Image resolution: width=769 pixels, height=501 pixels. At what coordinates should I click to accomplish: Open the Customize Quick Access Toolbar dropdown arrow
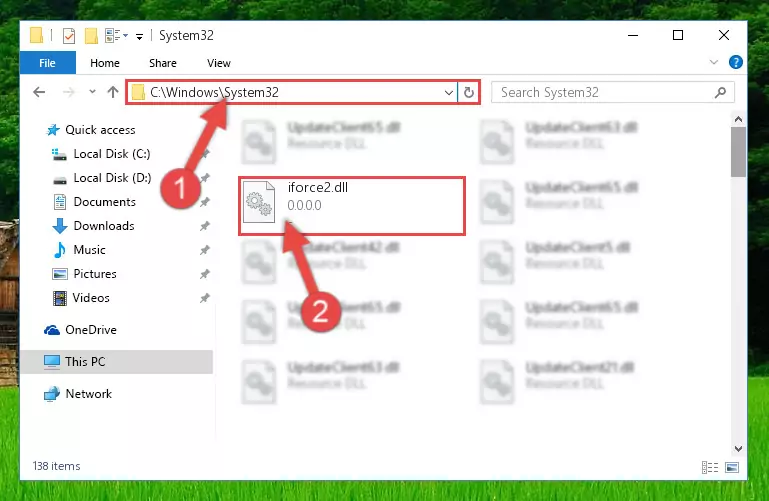pyautogui.click(x=139, y=37)
